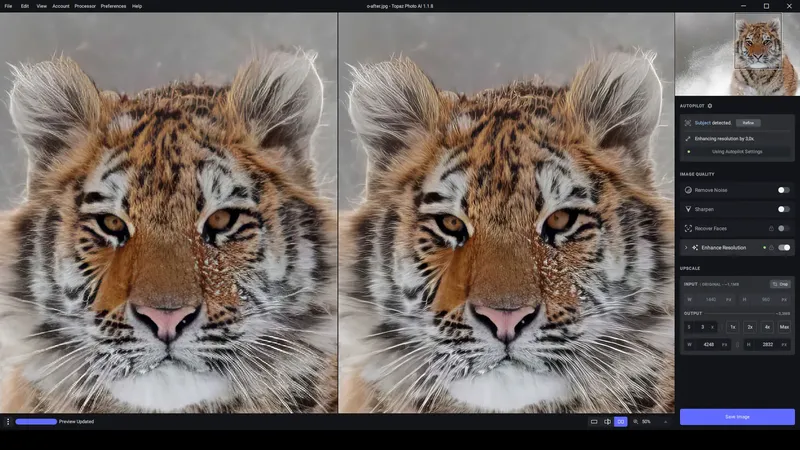
Task: Click the output height field
Action: [x=767, y=345]
